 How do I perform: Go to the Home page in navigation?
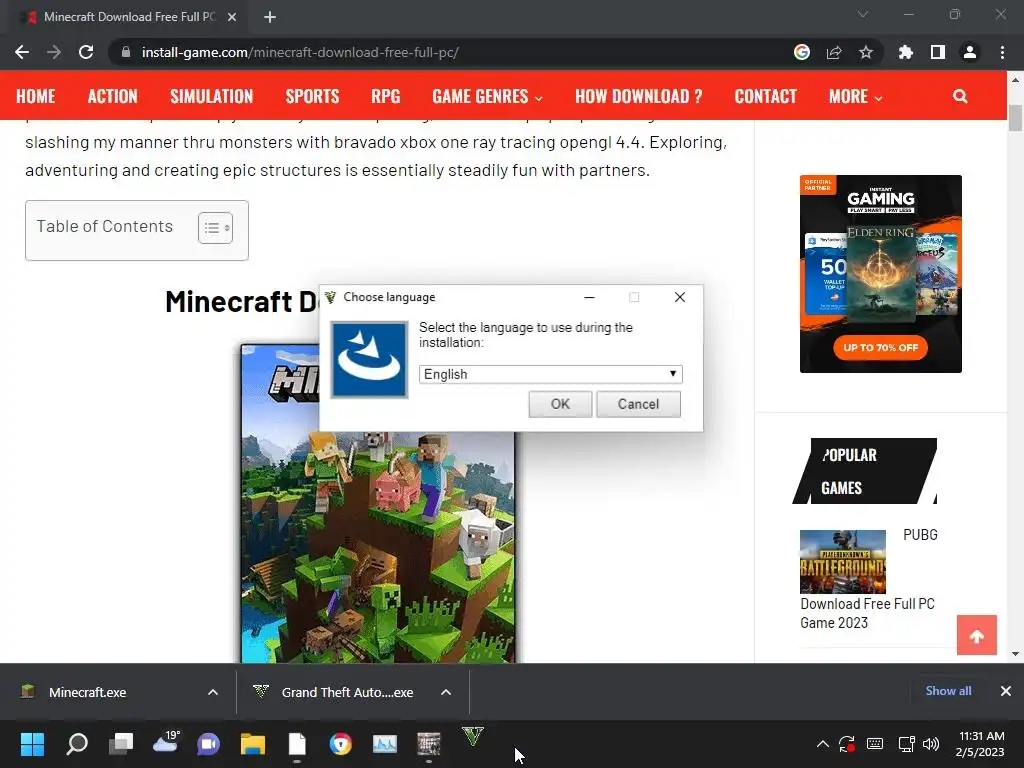pyautogui.click(x=36, y=97)
